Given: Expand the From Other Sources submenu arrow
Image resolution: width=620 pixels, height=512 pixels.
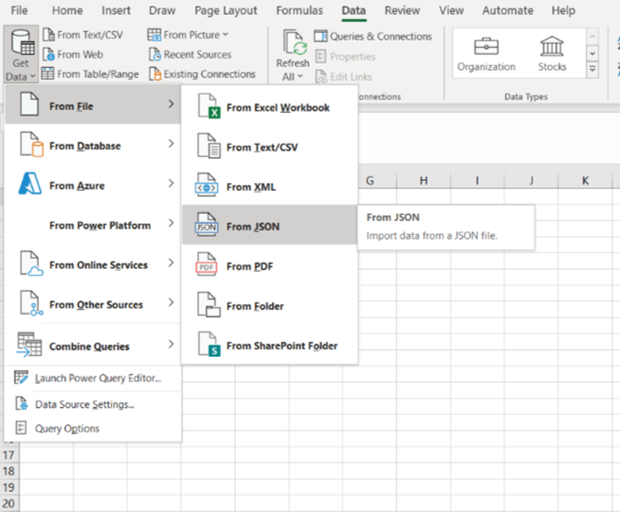Looking at the screenshot, I should coord(171,302).
